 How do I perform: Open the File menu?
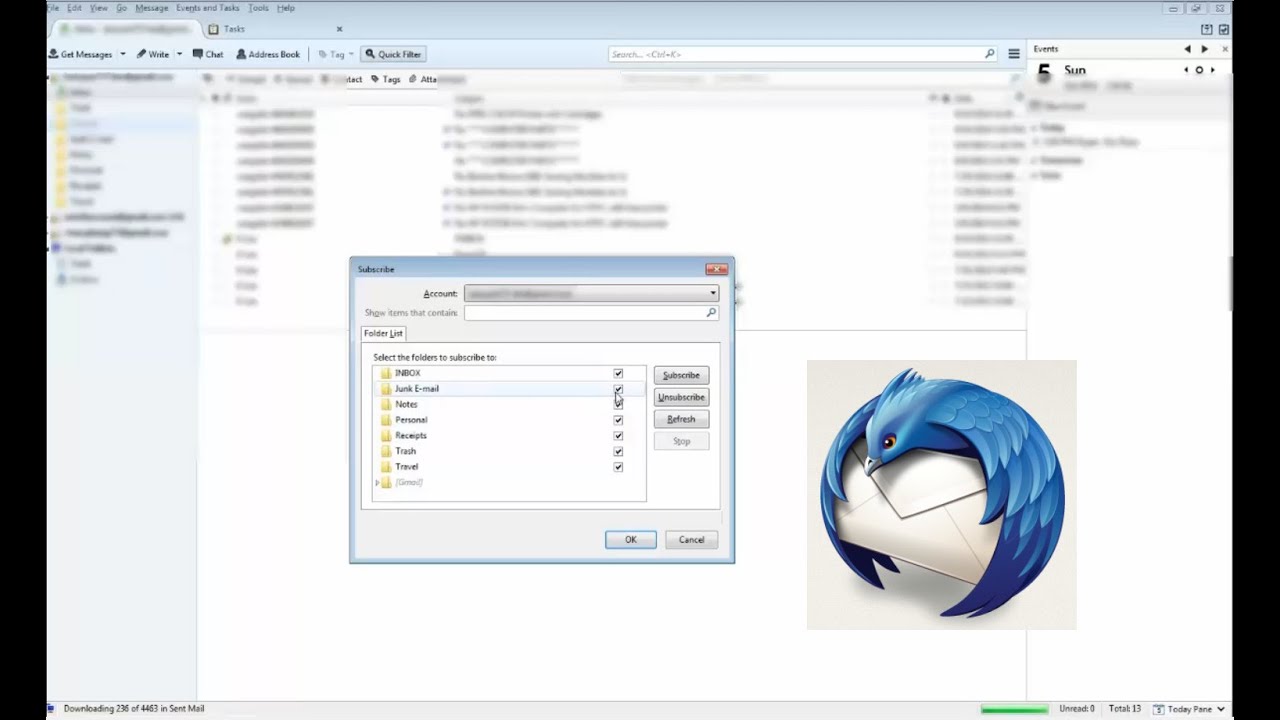pyautogui.click(x=52, y=8)
